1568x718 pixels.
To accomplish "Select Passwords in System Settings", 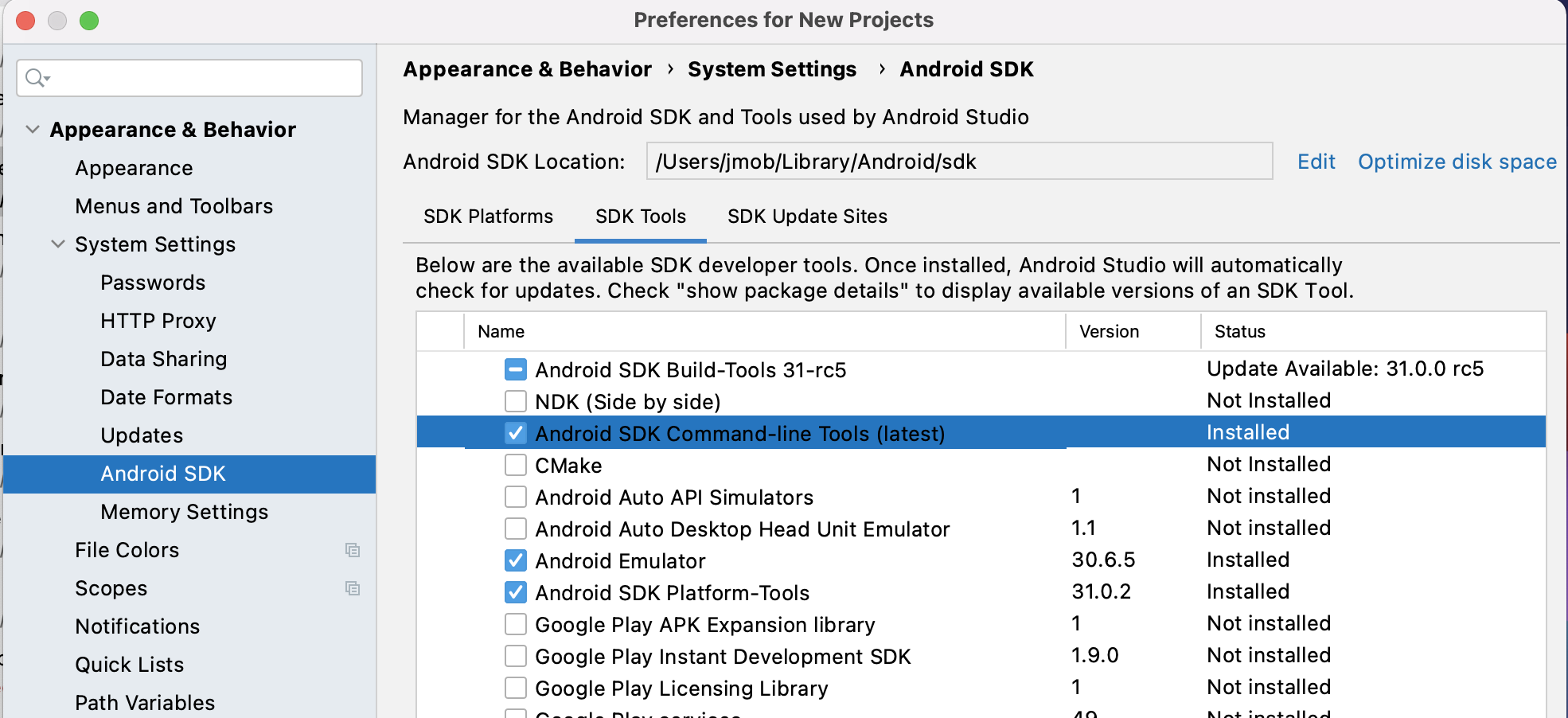I will coord(153,283).
